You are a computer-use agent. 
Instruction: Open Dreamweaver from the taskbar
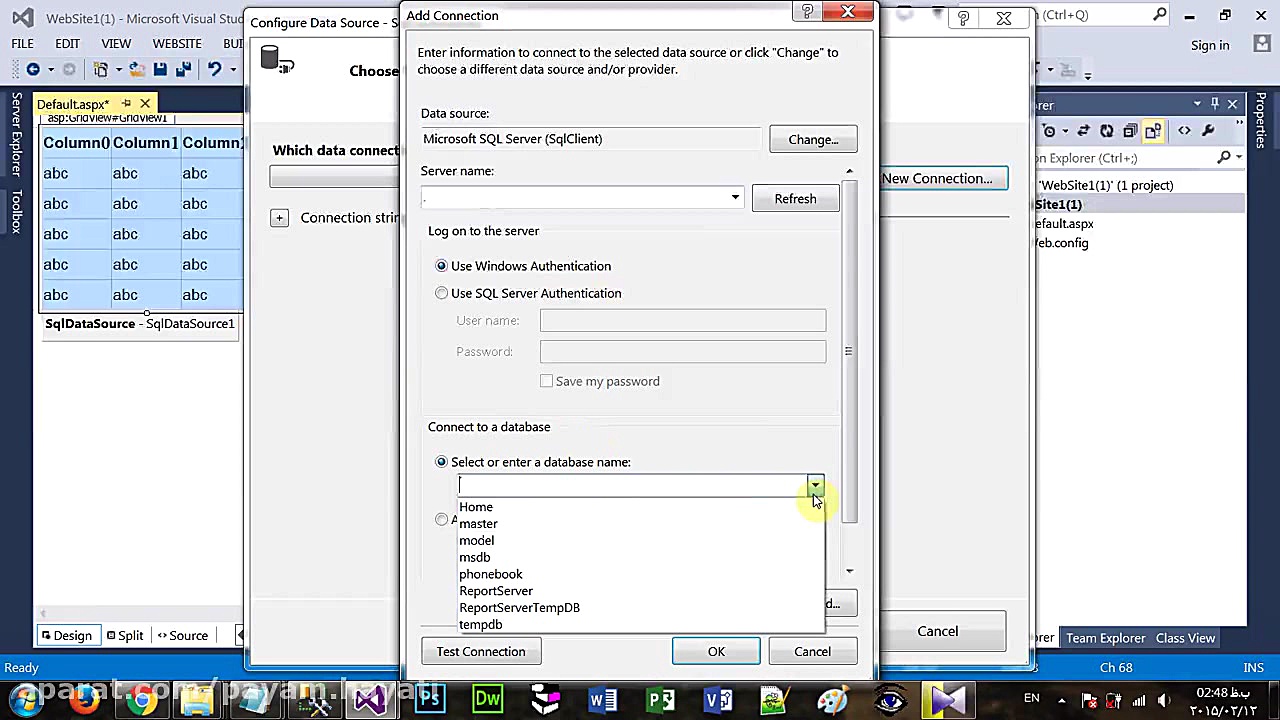[x=487, y=698]
